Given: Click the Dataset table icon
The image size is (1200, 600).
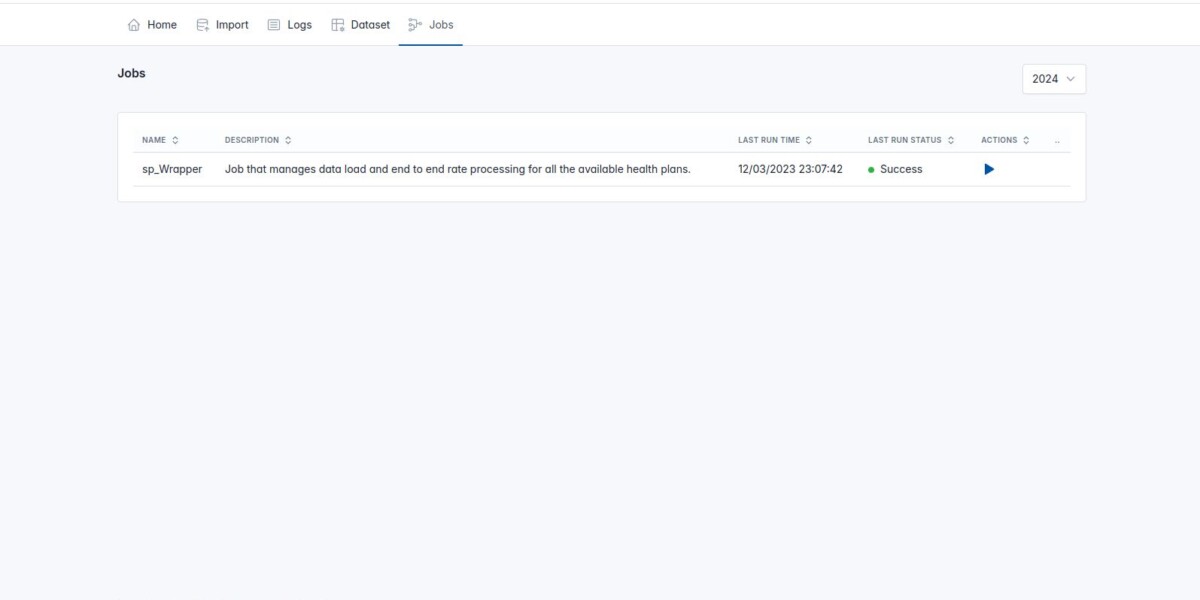Looking at the screenshot, I should 338,25.
